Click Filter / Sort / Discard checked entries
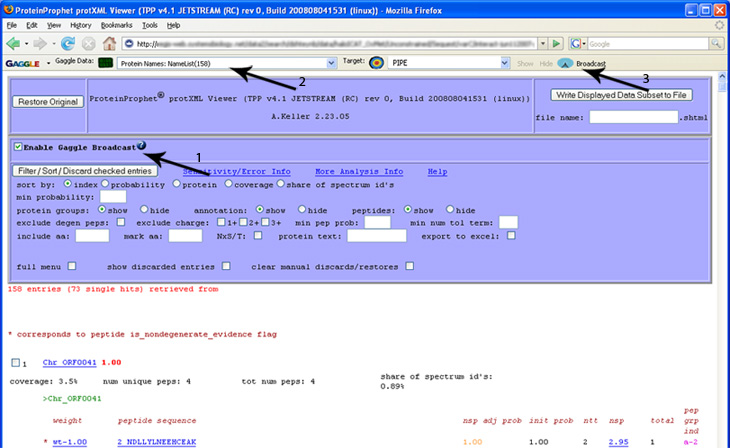Viewport: 730px width, 448px height. point(85,171)
